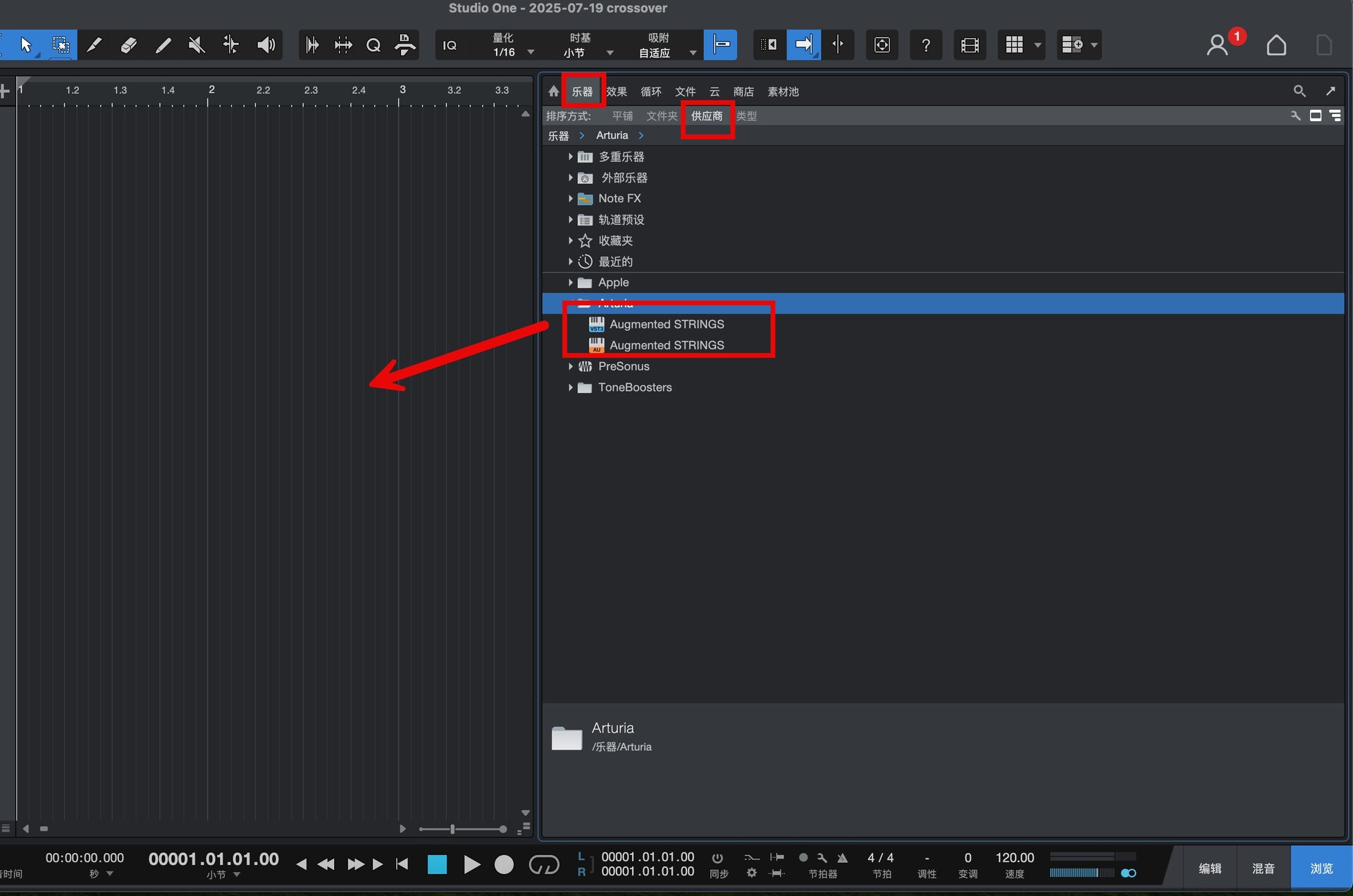
Task: Open the add-track layout dropdown arrow
Action: [x=1094, y=45]
